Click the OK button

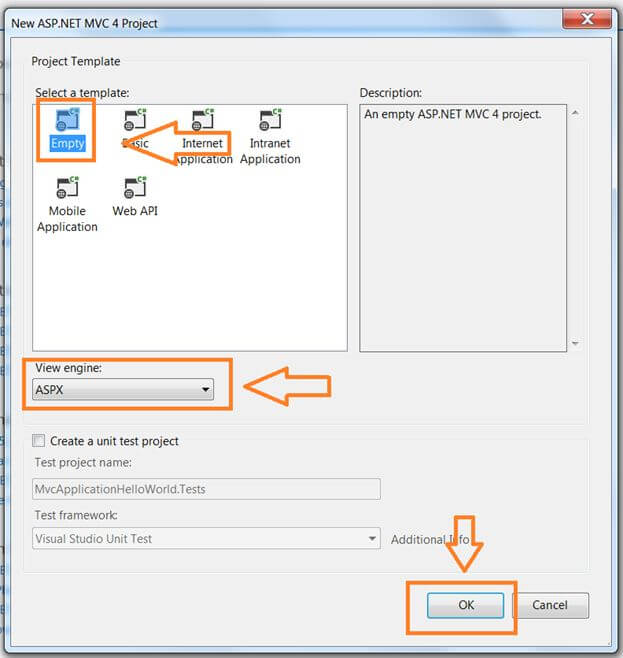tap(466, 605)
